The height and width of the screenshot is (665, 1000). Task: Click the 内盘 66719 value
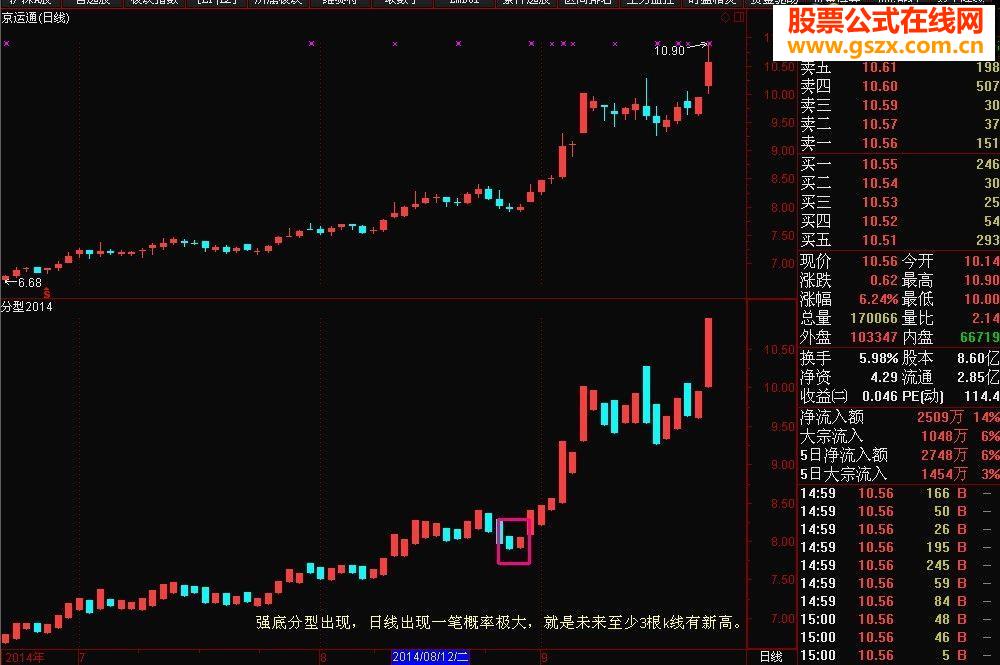click(980, 337)
